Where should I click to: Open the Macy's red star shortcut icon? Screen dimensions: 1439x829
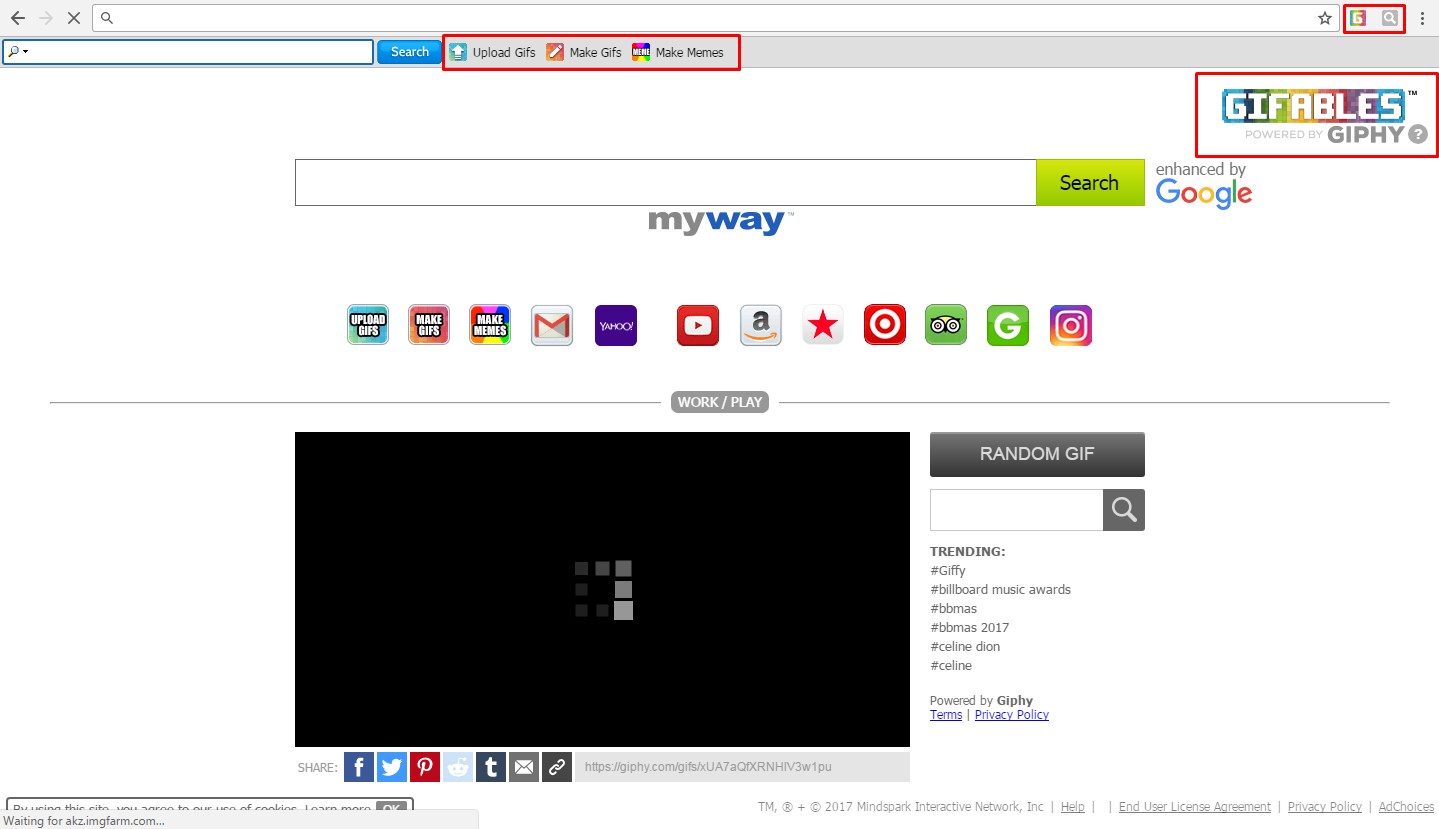tap(823, 325)
